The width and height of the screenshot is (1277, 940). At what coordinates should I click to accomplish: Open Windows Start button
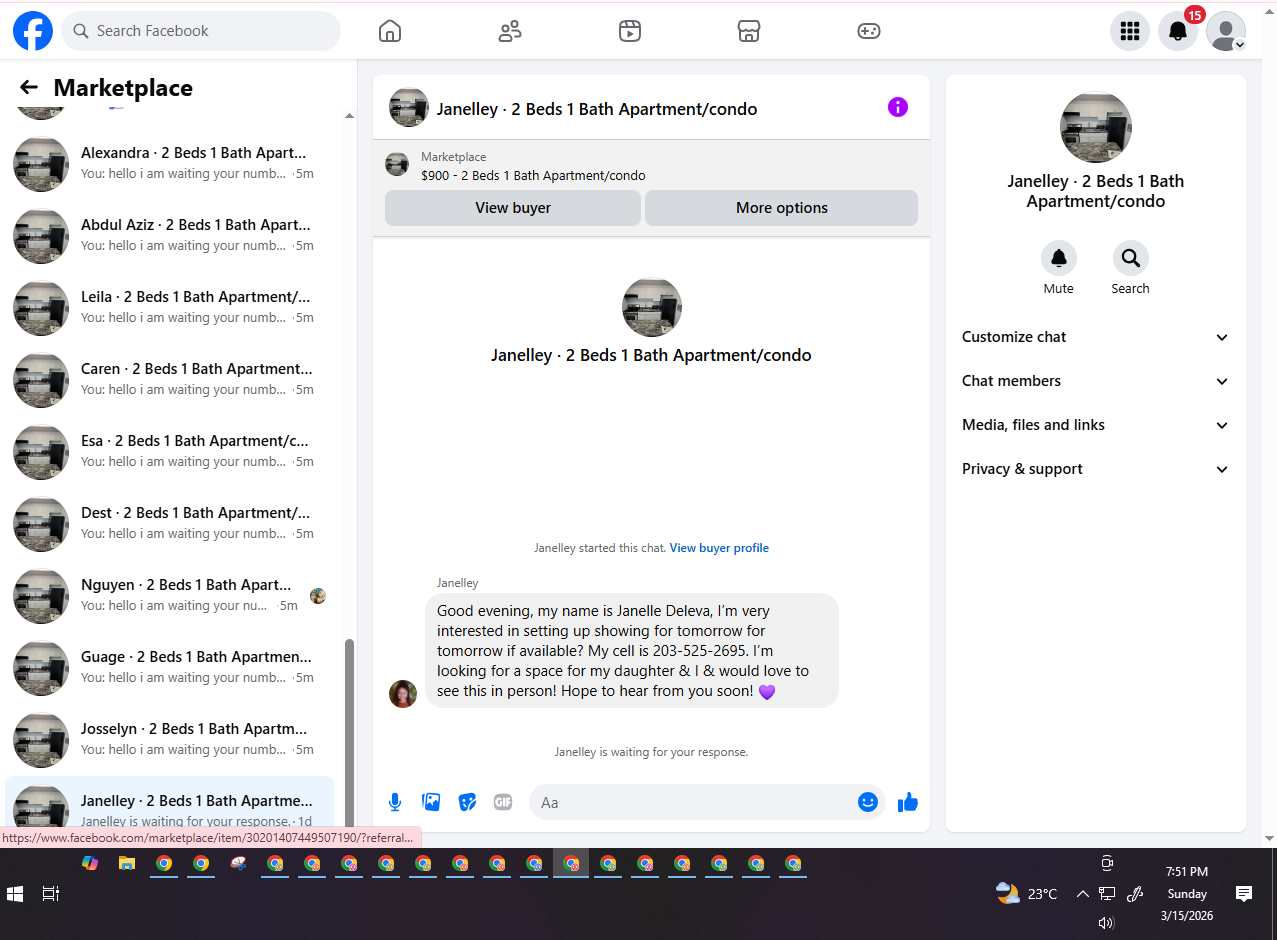15,894
